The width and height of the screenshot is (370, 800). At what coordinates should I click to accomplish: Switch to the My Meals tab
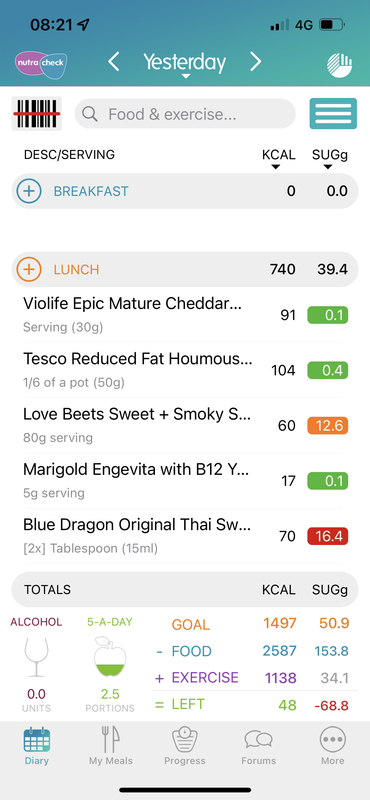[x=111, y=746]
